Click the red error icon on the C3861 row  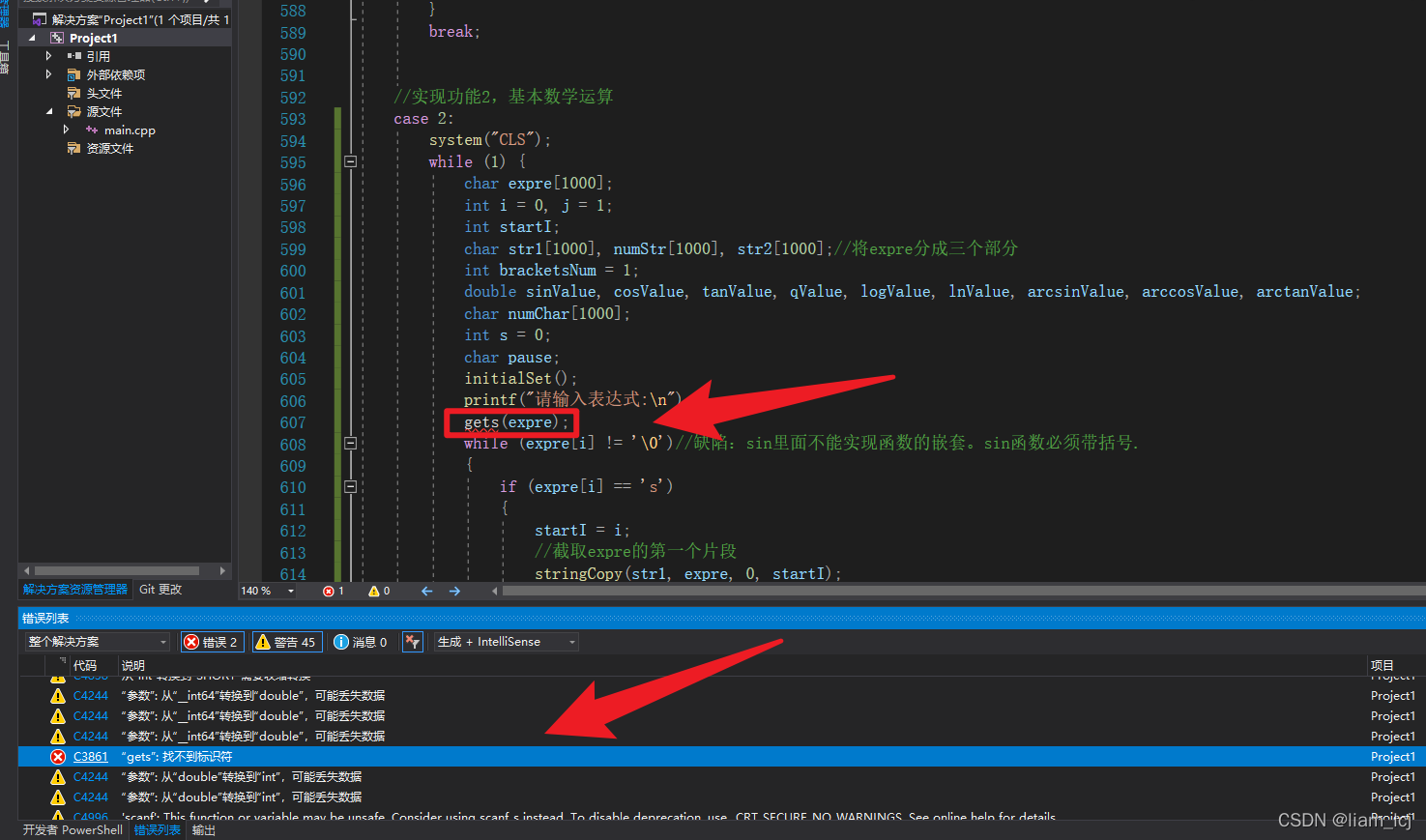tap(58, 757)
